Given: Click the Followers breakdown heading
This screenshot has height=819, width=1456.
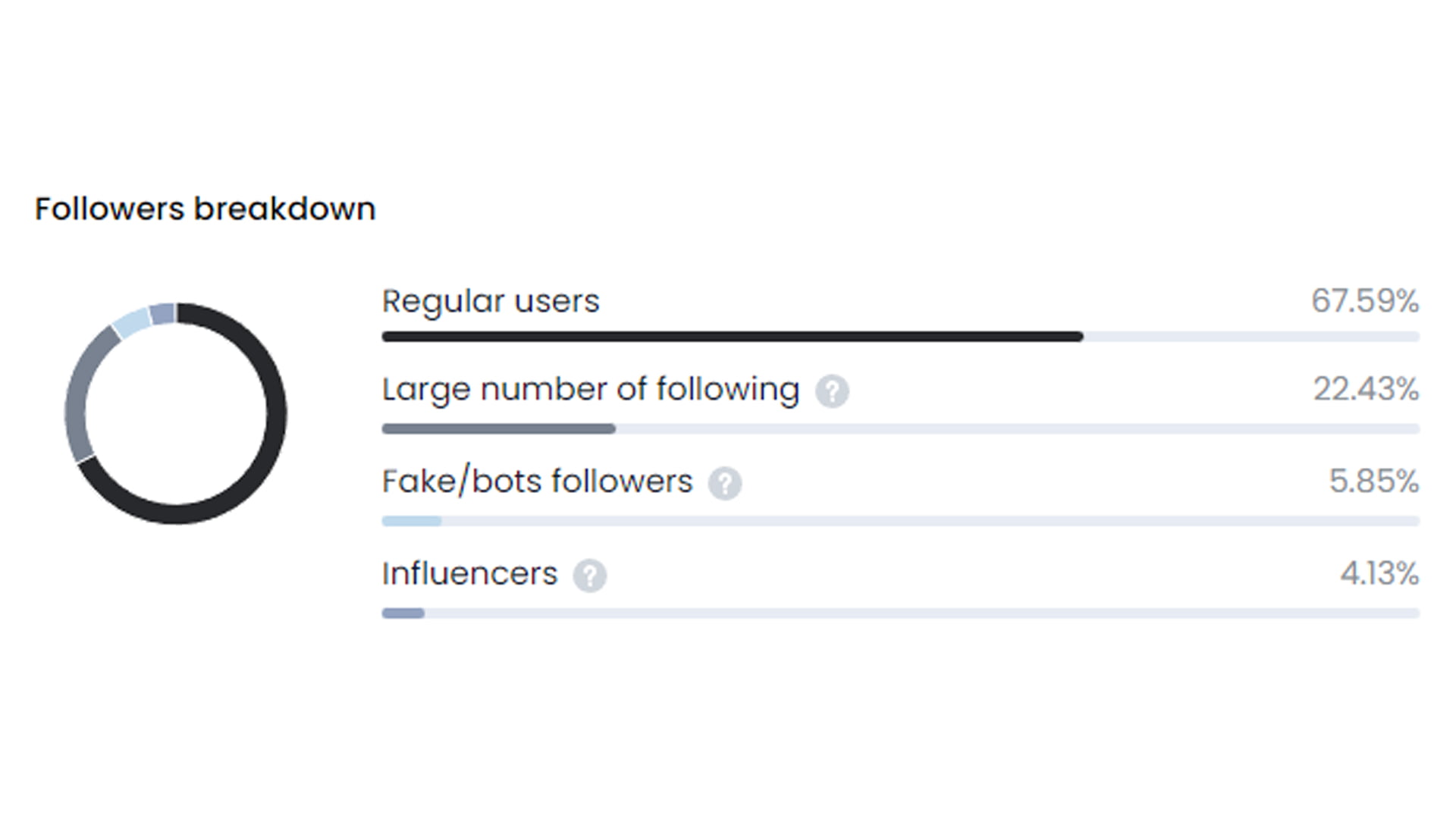Looking at the screenshot, I should tap(206, 209).
